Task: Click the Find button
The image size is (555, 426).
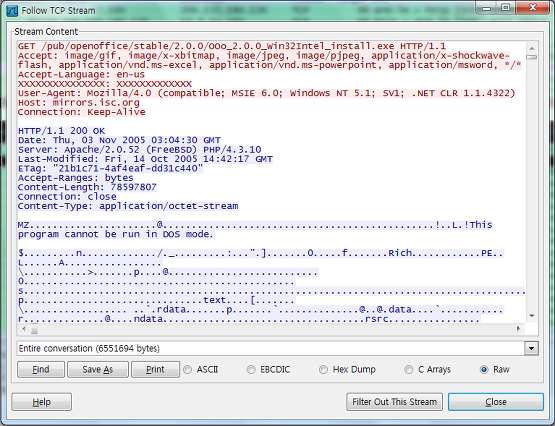Action: (41, 370)
